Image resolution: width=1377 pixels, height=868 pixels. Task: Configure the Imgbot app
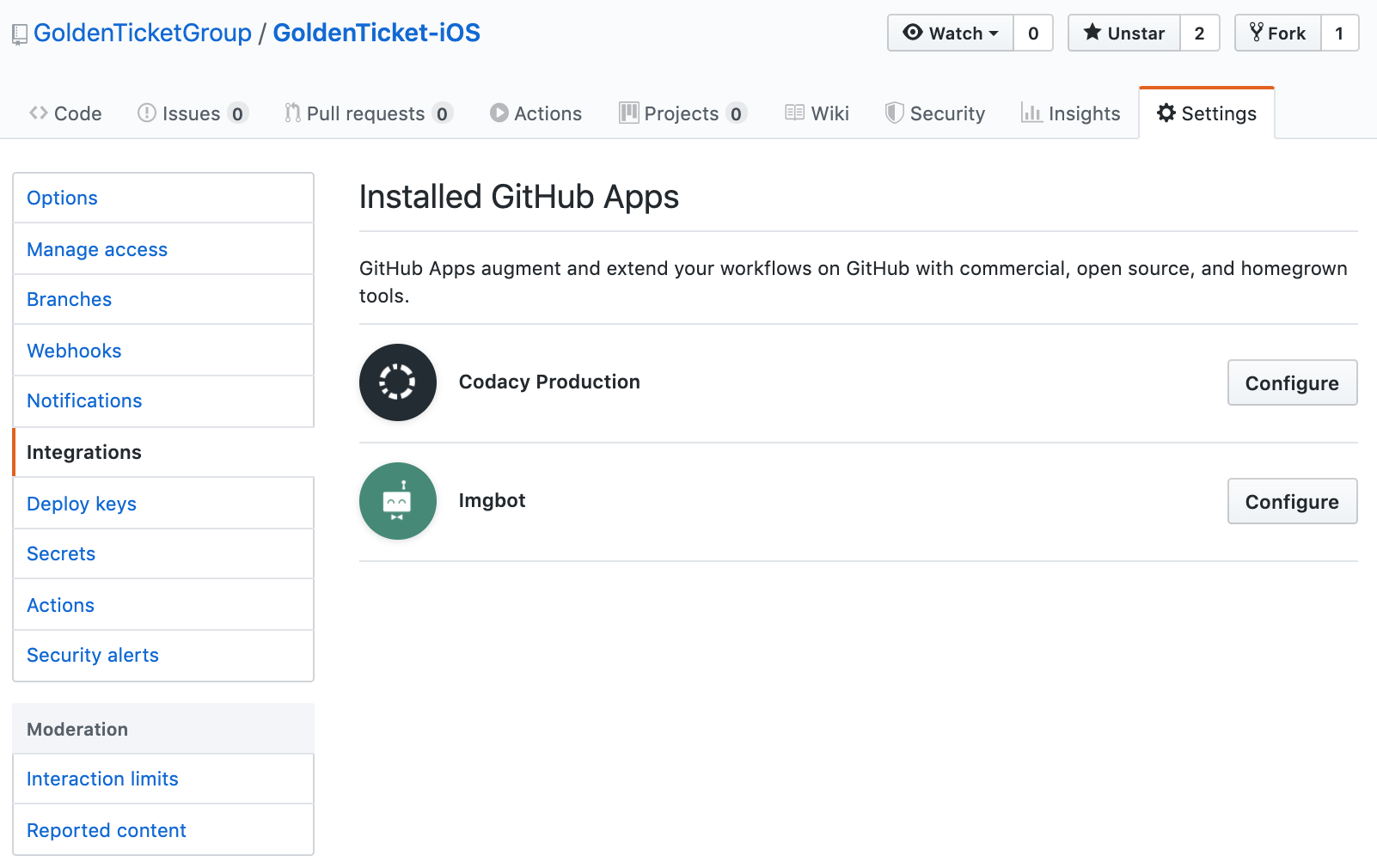(x=1292, y=501)
